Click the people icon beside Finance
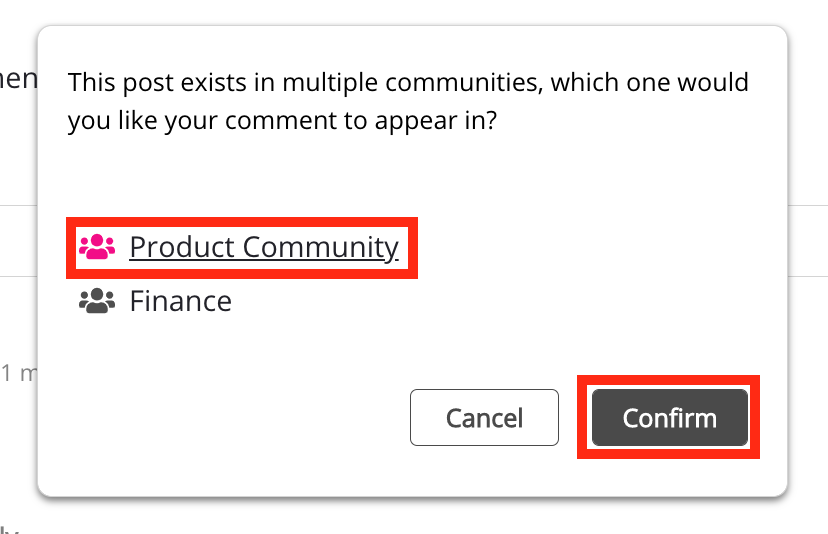 coord(97,301)
